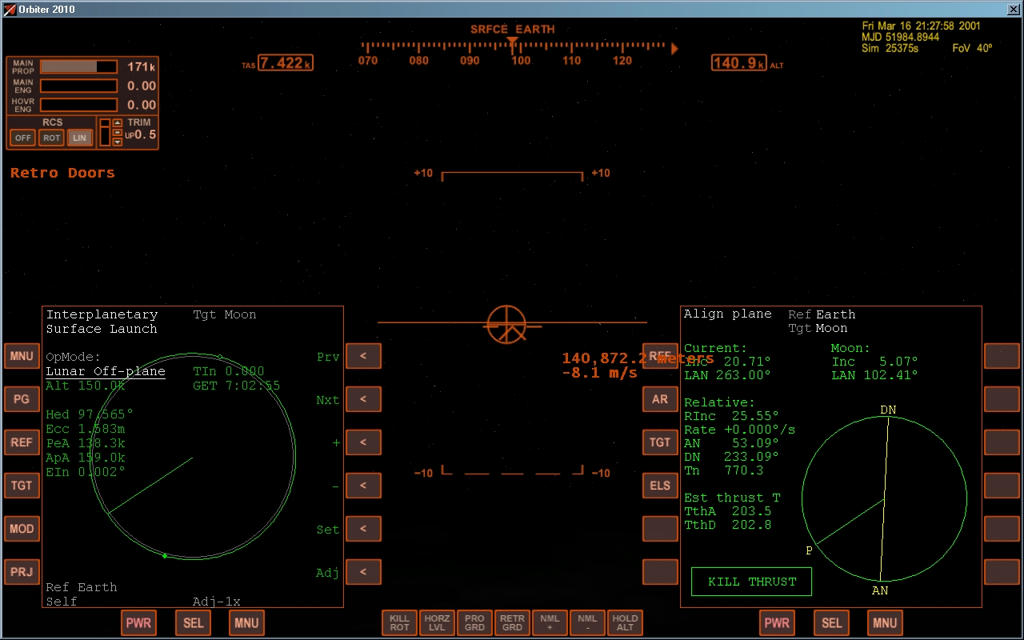Viewport: 1024px width, 640px height.
Task: Activate PRO GRD prograde autopilot
Action: pyautogui.click(x=475, y=622)
